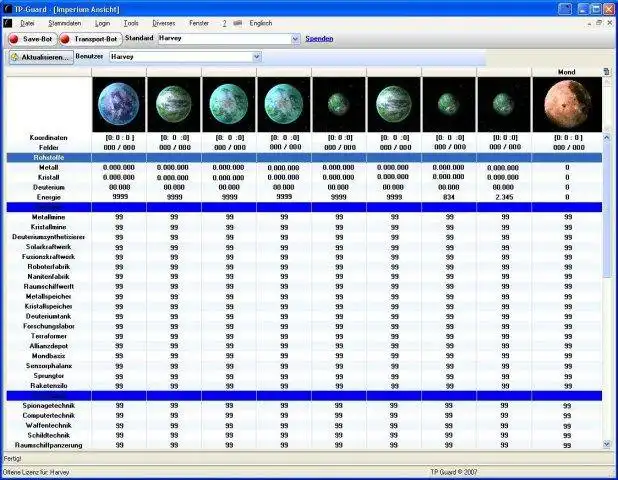Viewport: 618px width, 480px height.
Task: Expand the Benutzer dropdown arrow
Action: coord(257,57)
